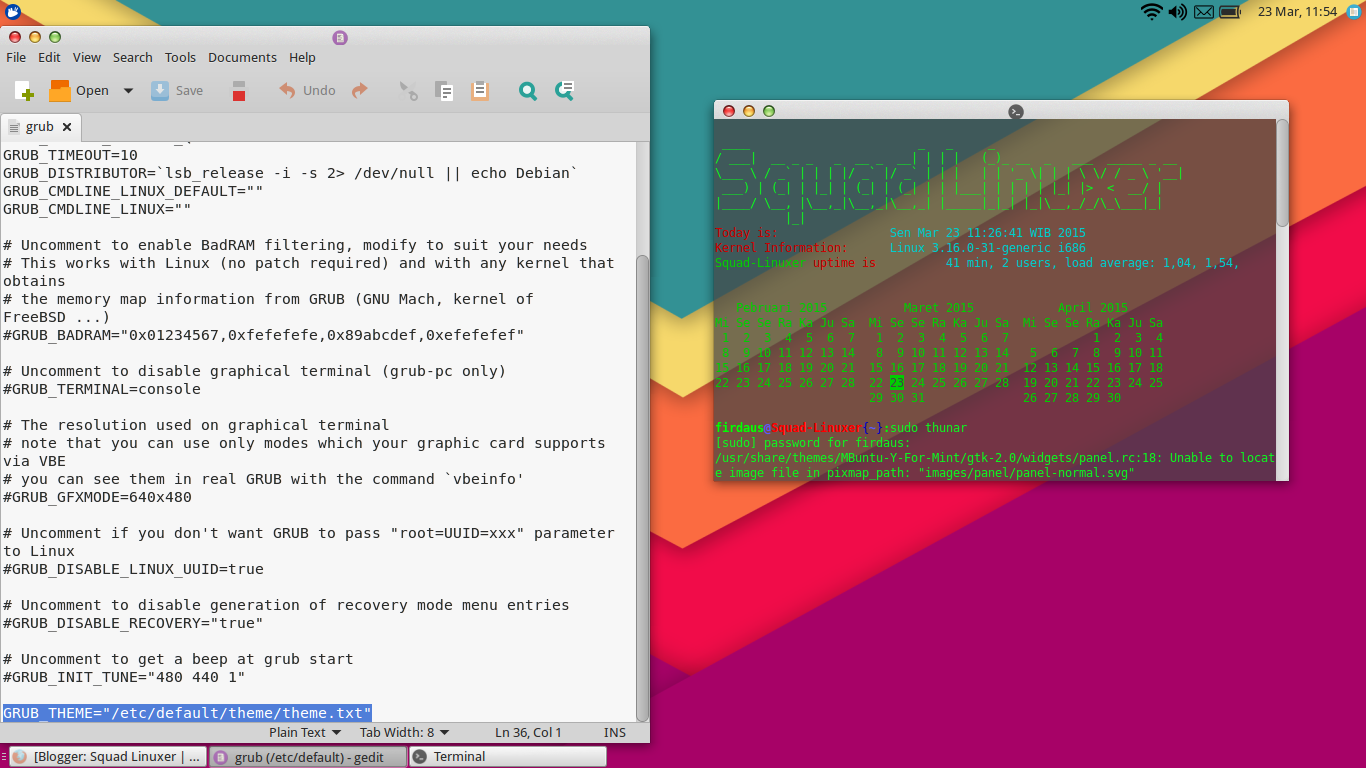This screenshot has height=768, width=1366.
Task: Paste clipboard contents via the Paste icon
Action: [480, 90]
